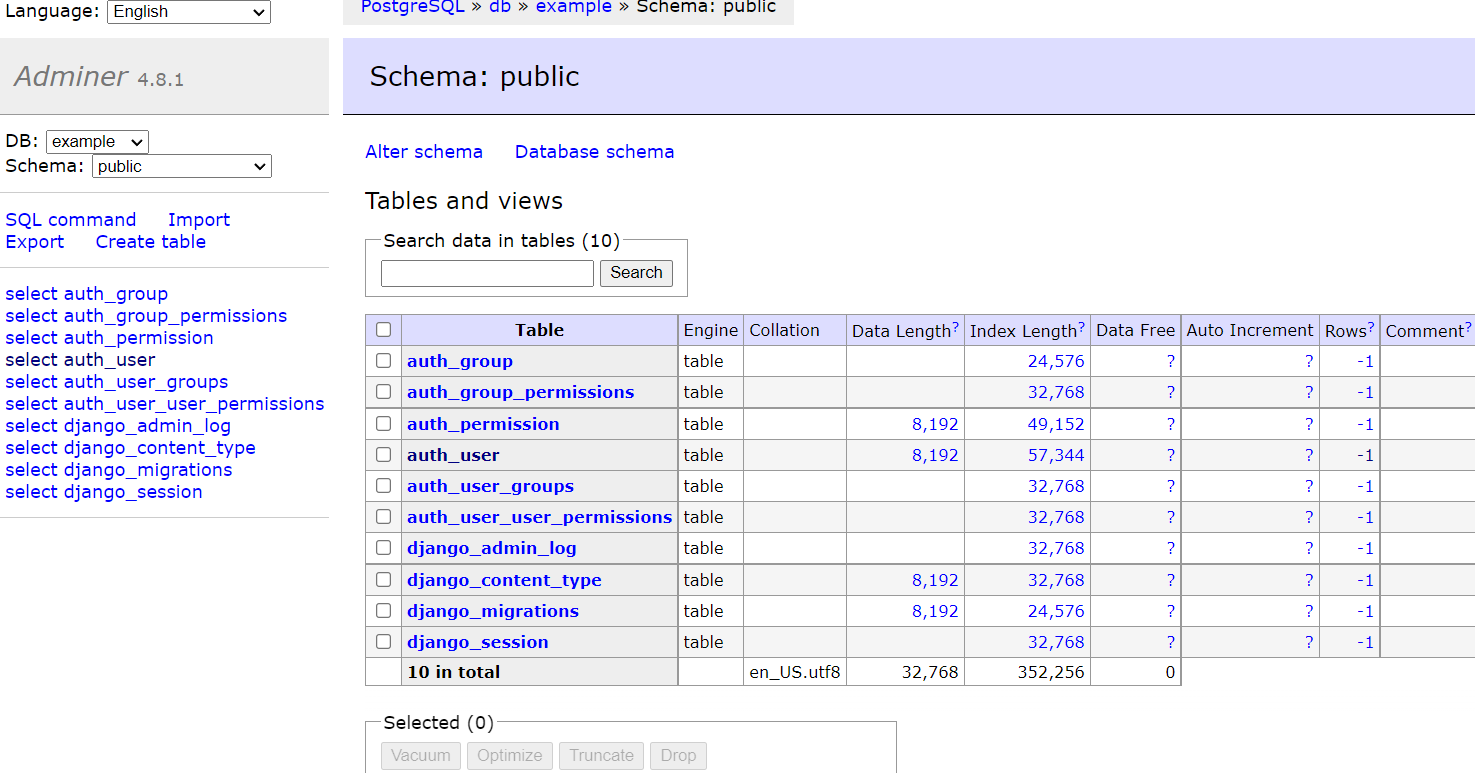This screenshot has height=773, width=1475.
Task: Click index length 49,152 of auth_permission
Action: pos(1056,424)
